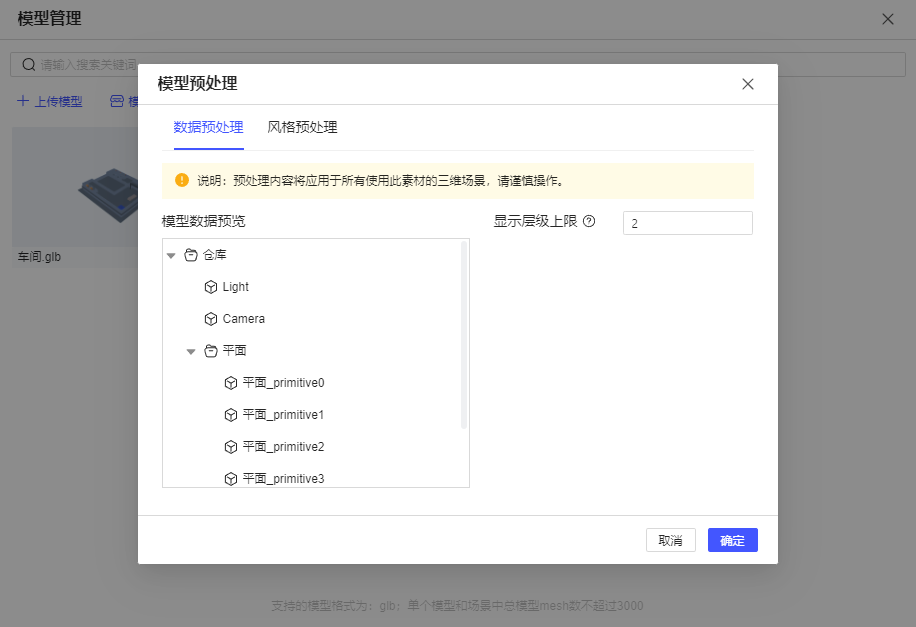This screenshot has height=627, width=916.
Task: Collapse the 平面 tree node arrow
Action: pyautogui.click(x=191, y=351)
